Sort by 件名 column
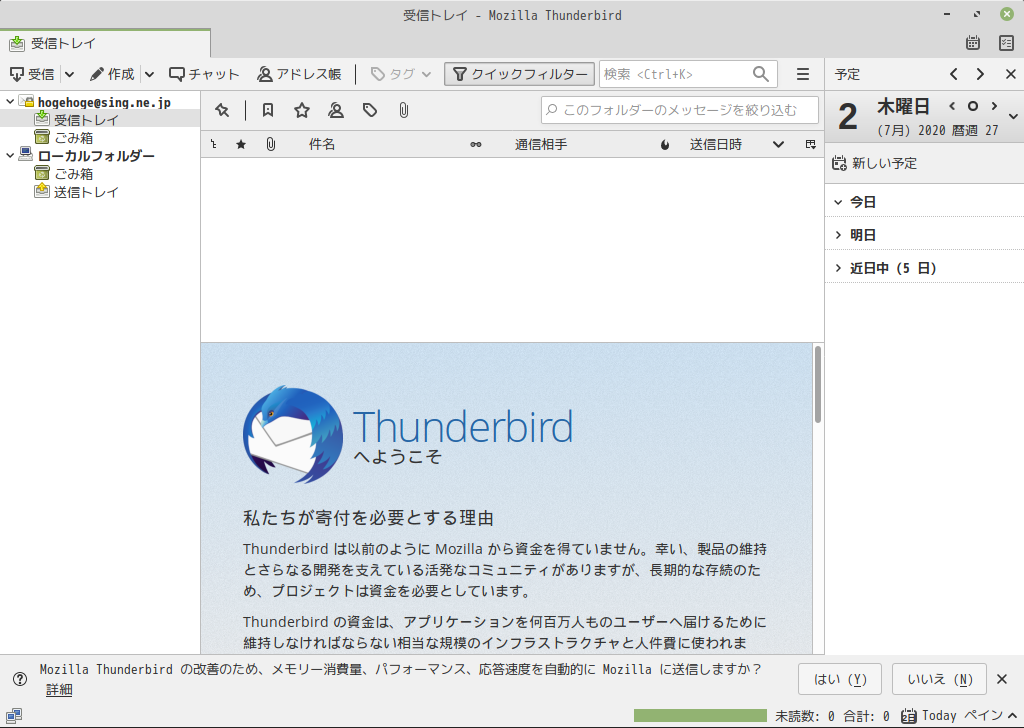Screen dimensions: 1024x728 click(322, 144)
